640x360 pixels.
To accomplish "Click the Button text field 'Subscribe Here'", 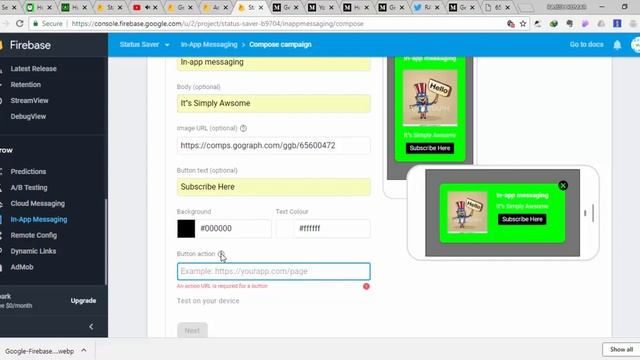I will [x=274, y=187].
